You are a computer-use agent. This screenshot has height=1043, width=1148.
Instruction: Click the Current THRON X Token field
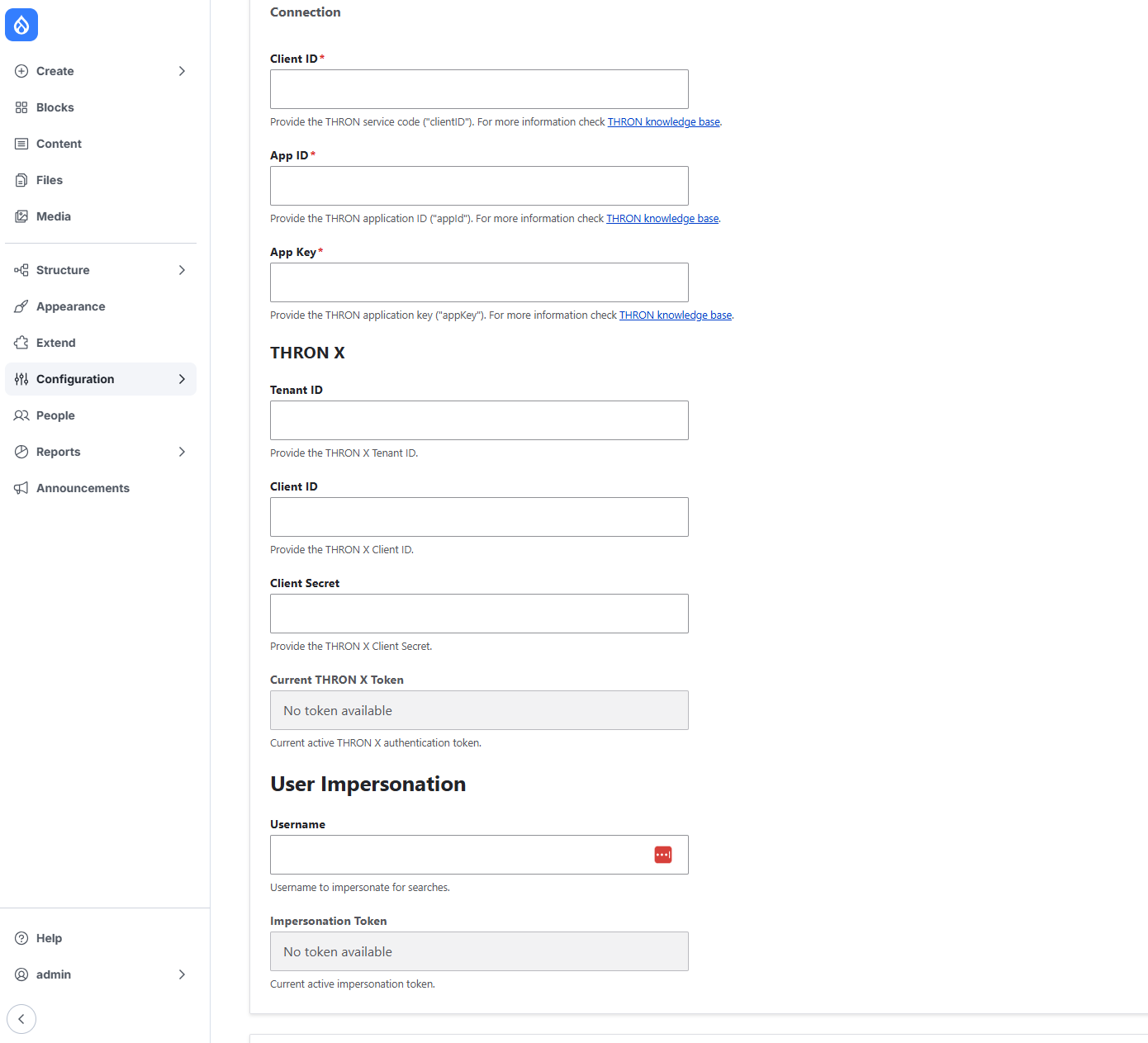point(479,710)
